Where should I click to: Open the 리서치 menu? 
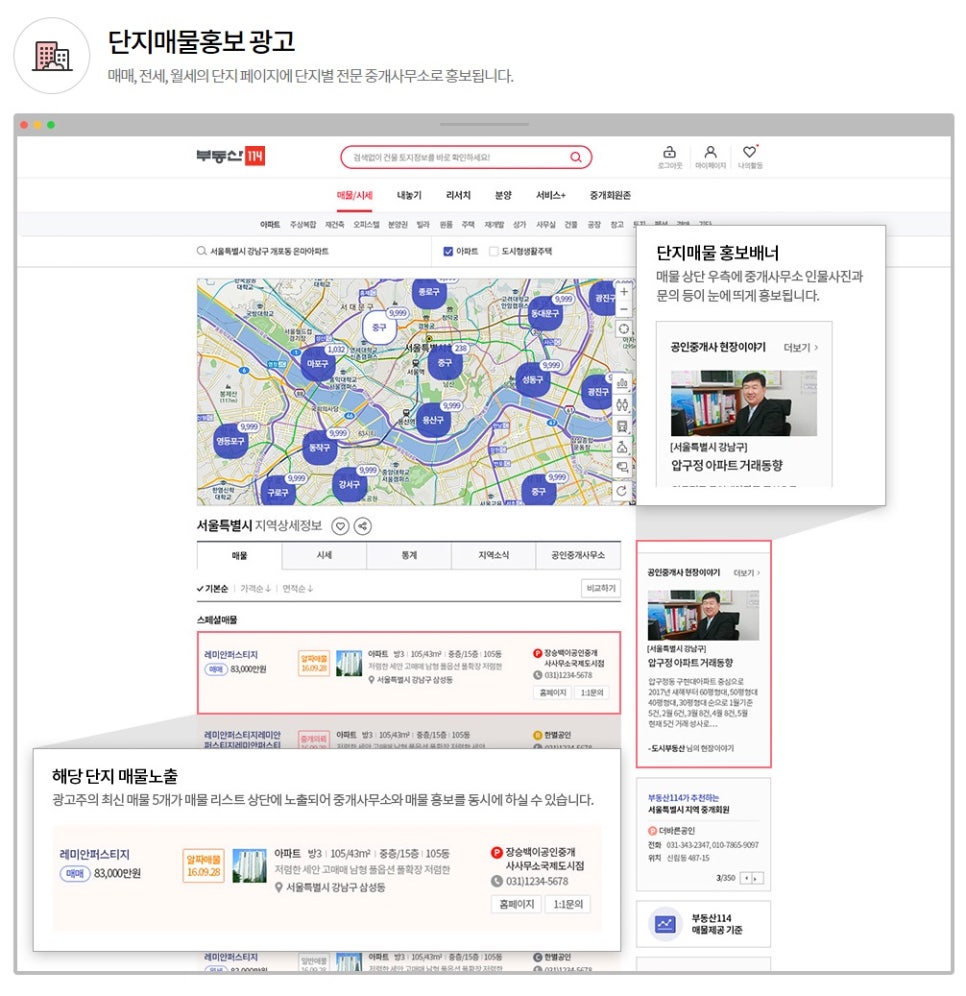[x=458, y=195]
